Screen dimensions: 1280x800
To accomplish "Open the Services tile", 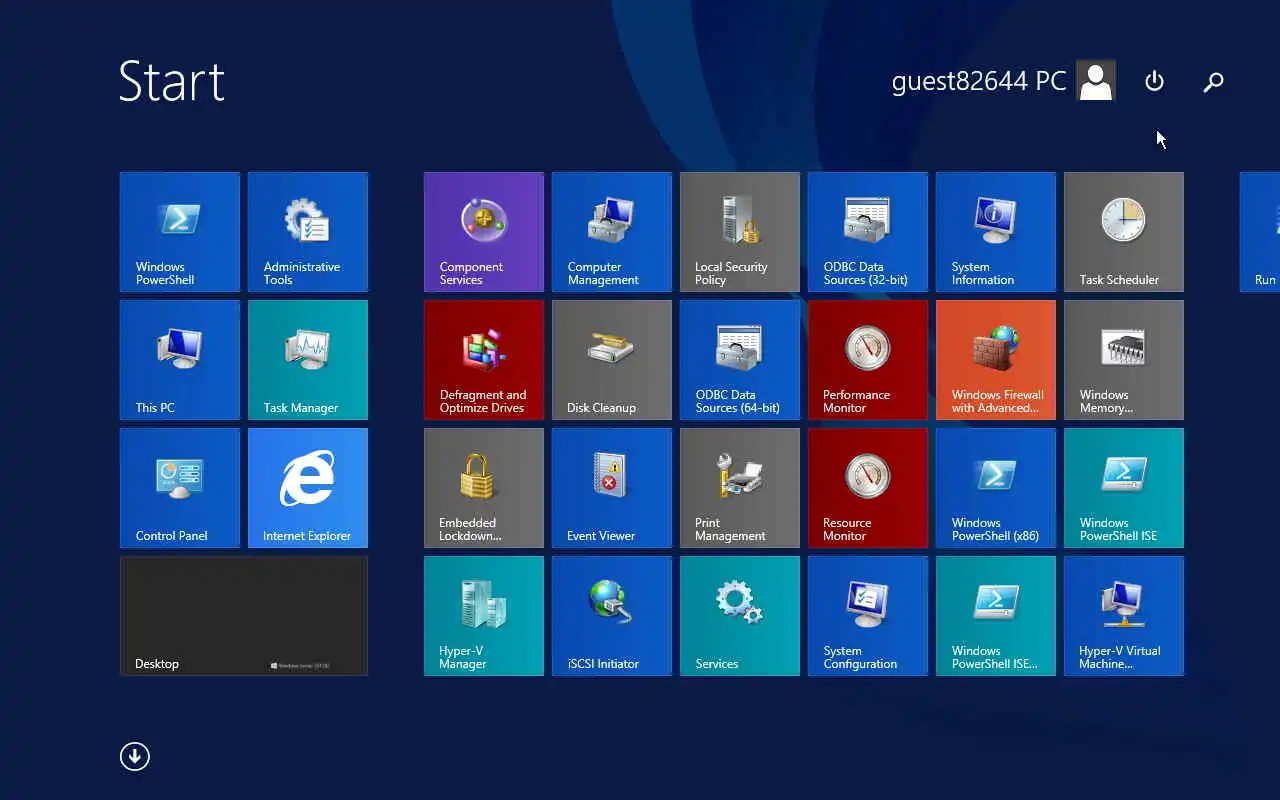I will coord(740,616).
